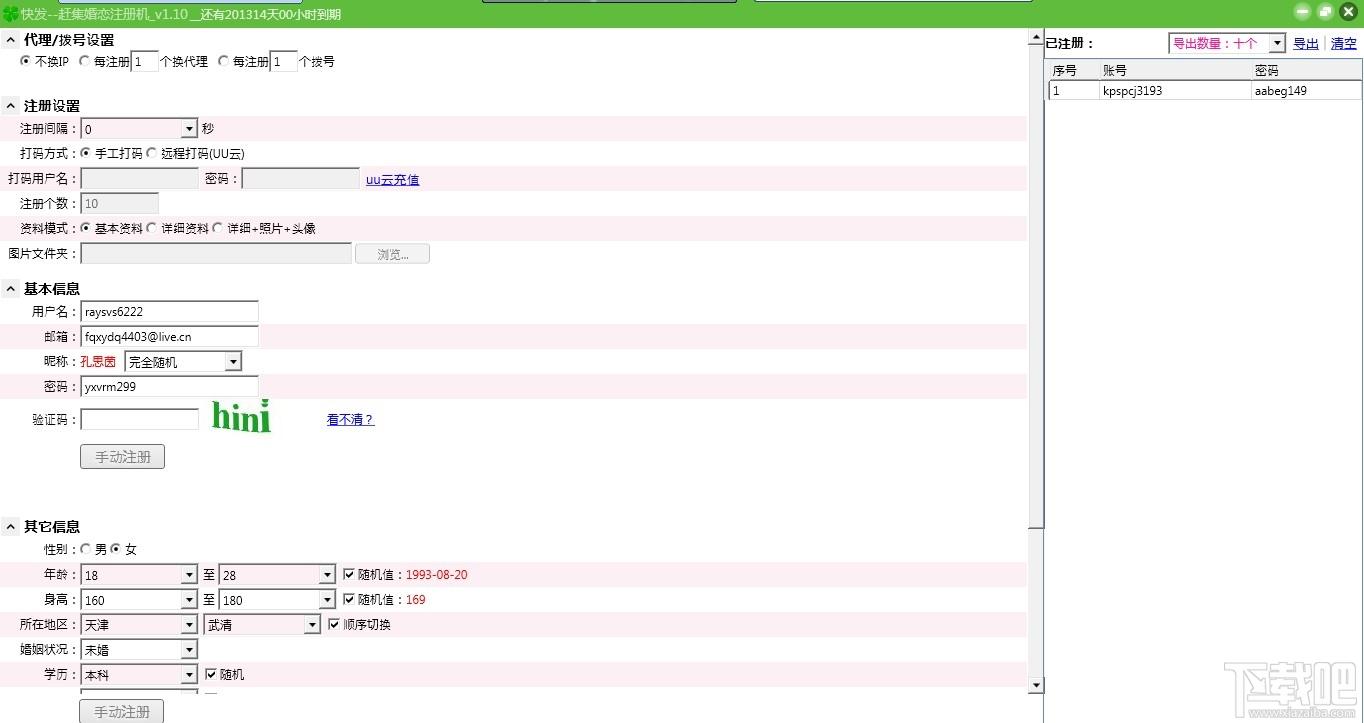The width and height of the screenshot is (1364, 723).
Task: Collapse the 基本信息 section
Action: 10,289
